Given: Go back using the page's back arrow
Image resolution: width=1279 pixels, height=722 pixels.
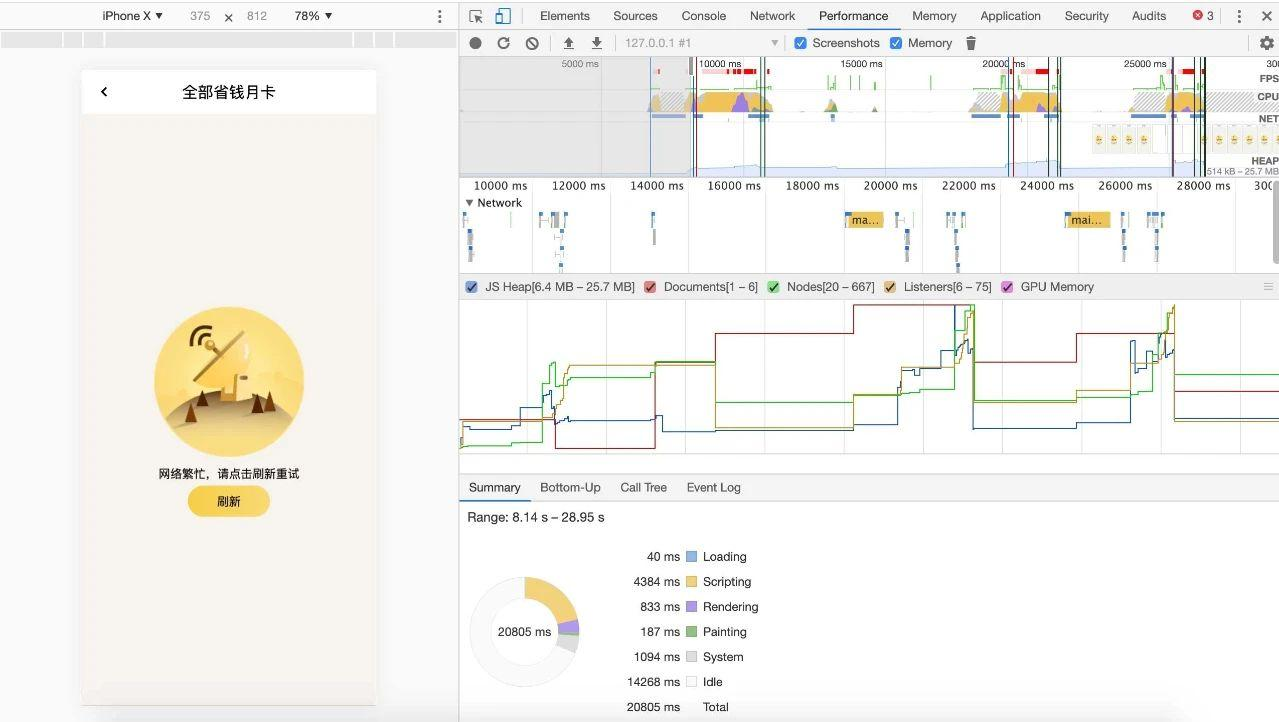Looking at the screenshot, I should click(104, 92).
